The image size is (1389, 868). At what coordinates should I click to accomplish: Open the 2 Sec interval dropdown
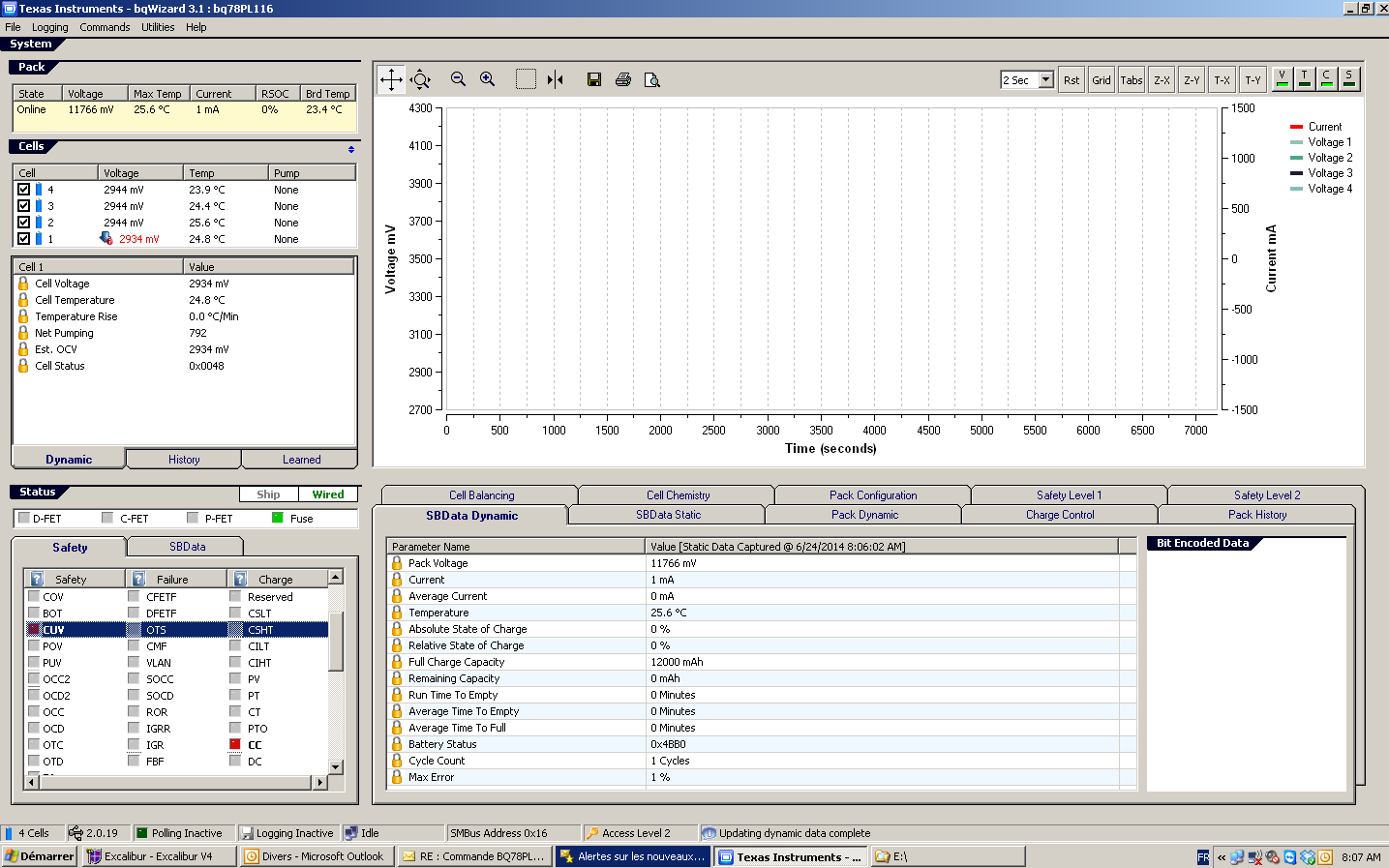(x=1045, y=79)
